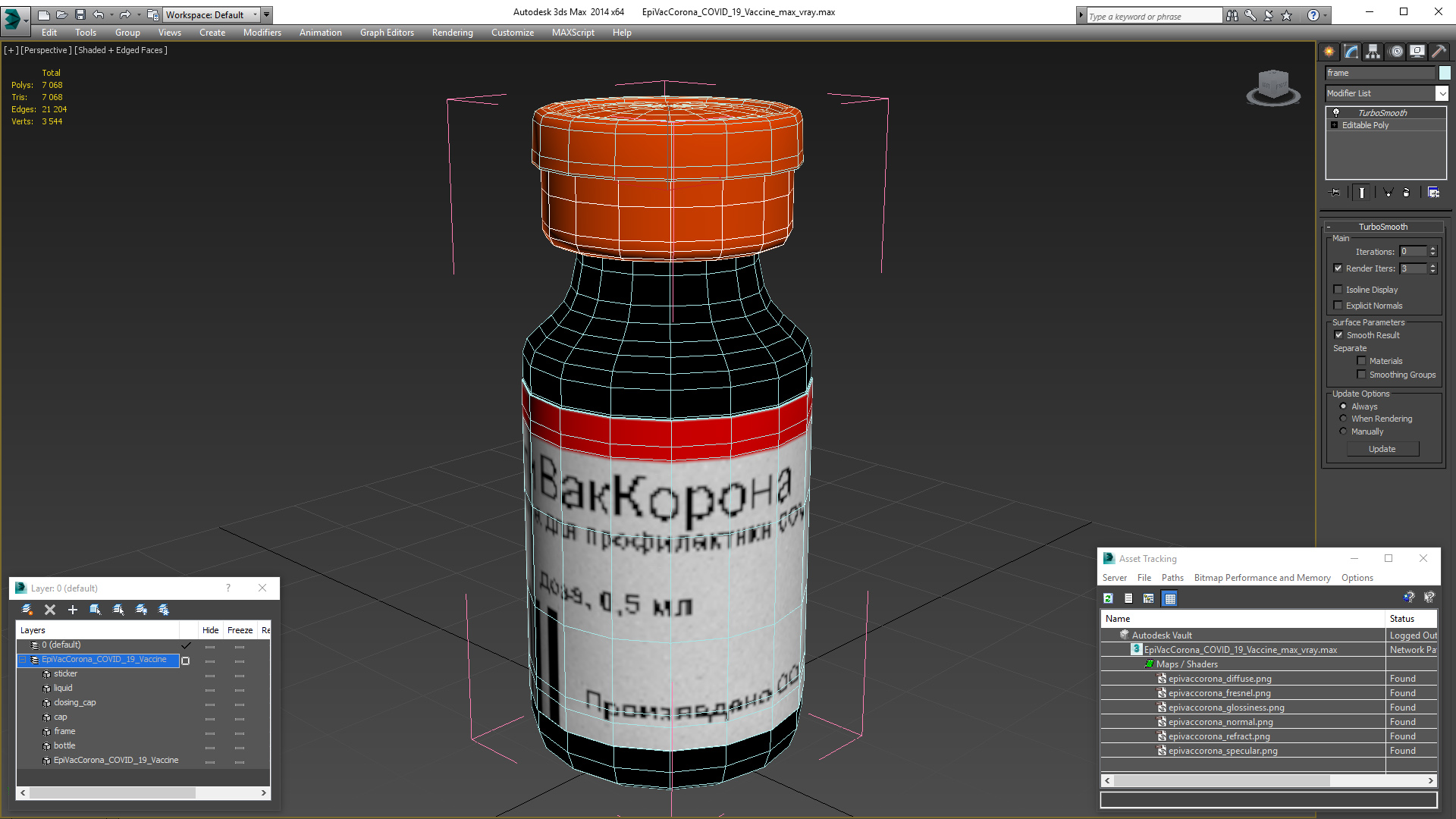Screen dimensions: 1456x819
Task: Open the Help icon dropdown arrow
Action: 1326,15
